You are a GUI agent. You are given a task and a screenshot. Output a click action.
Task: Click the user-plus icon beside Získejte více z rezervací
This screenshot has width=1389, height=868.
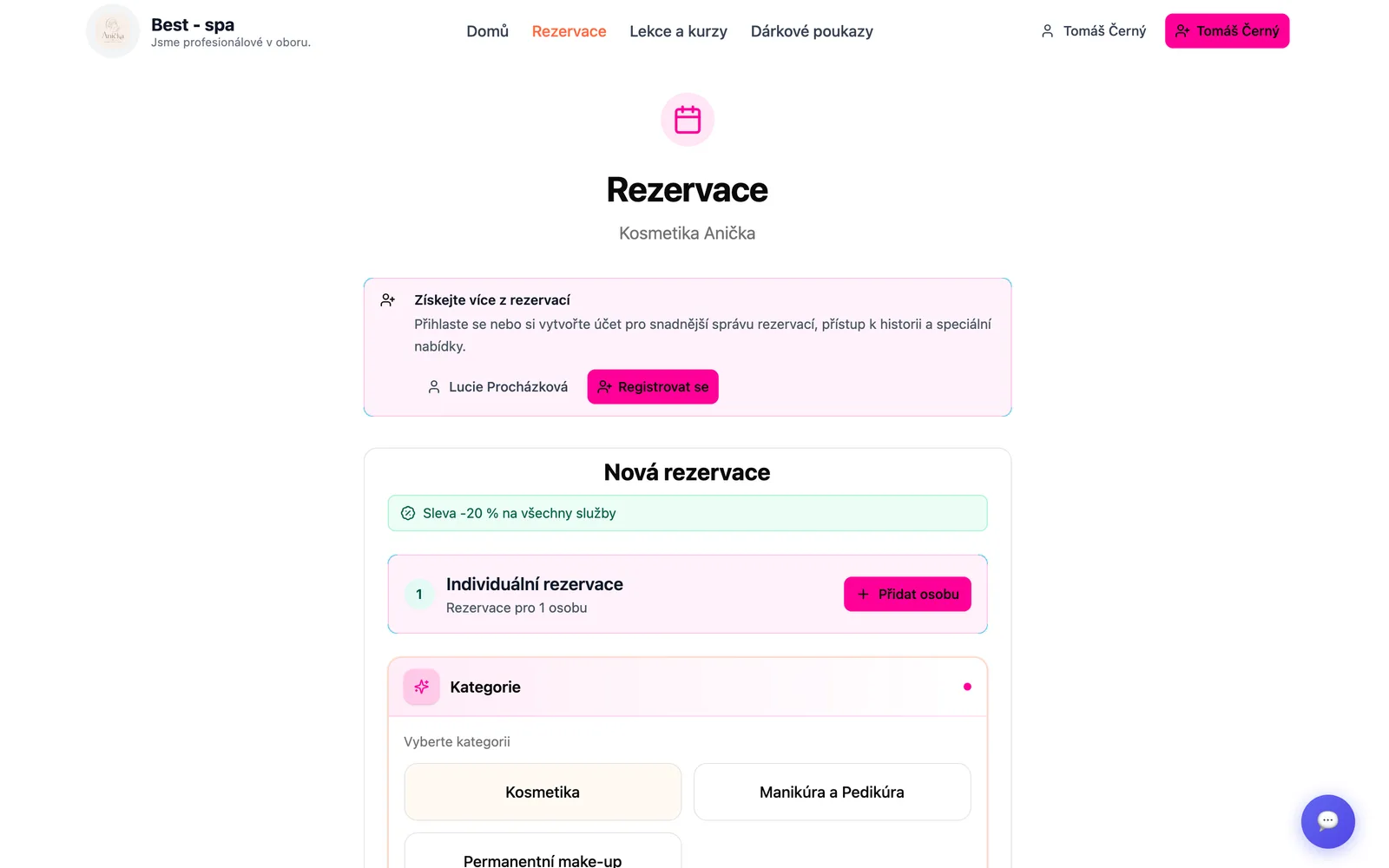pyautogui.click(x=388, y=300)
